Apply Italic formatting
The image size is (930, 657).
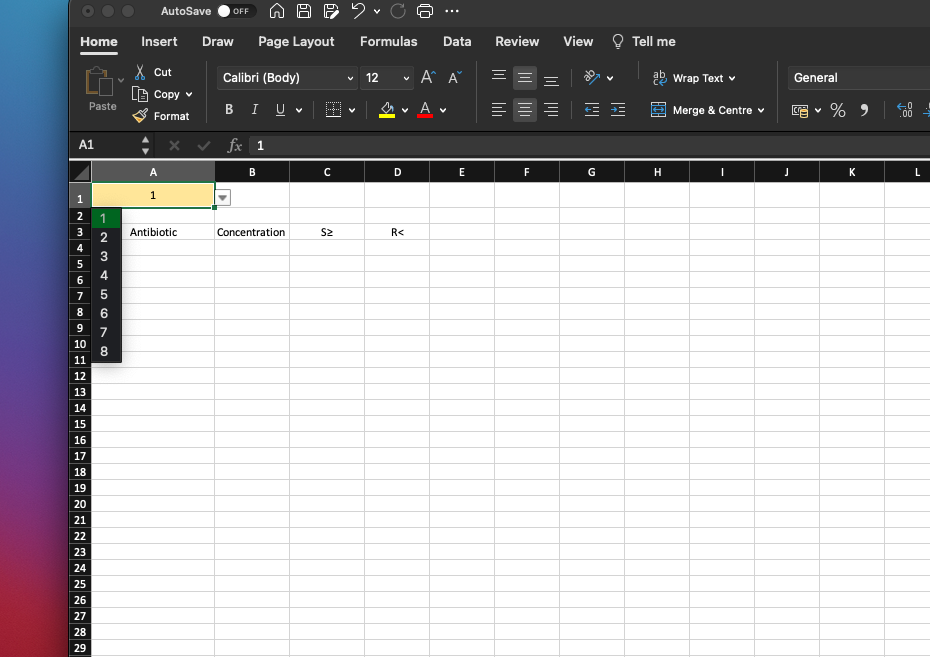click(254, 110)
